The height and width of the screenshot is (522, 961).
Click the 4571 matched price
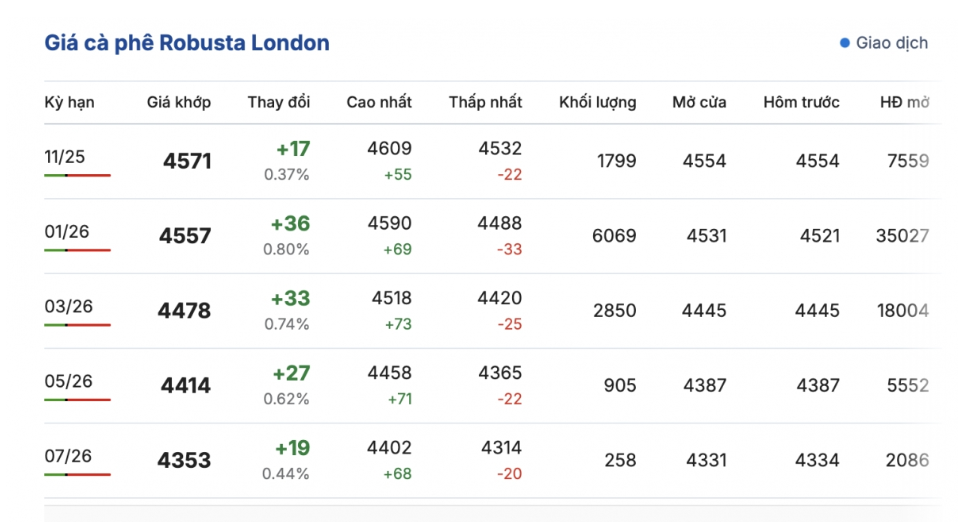point(187,161)
